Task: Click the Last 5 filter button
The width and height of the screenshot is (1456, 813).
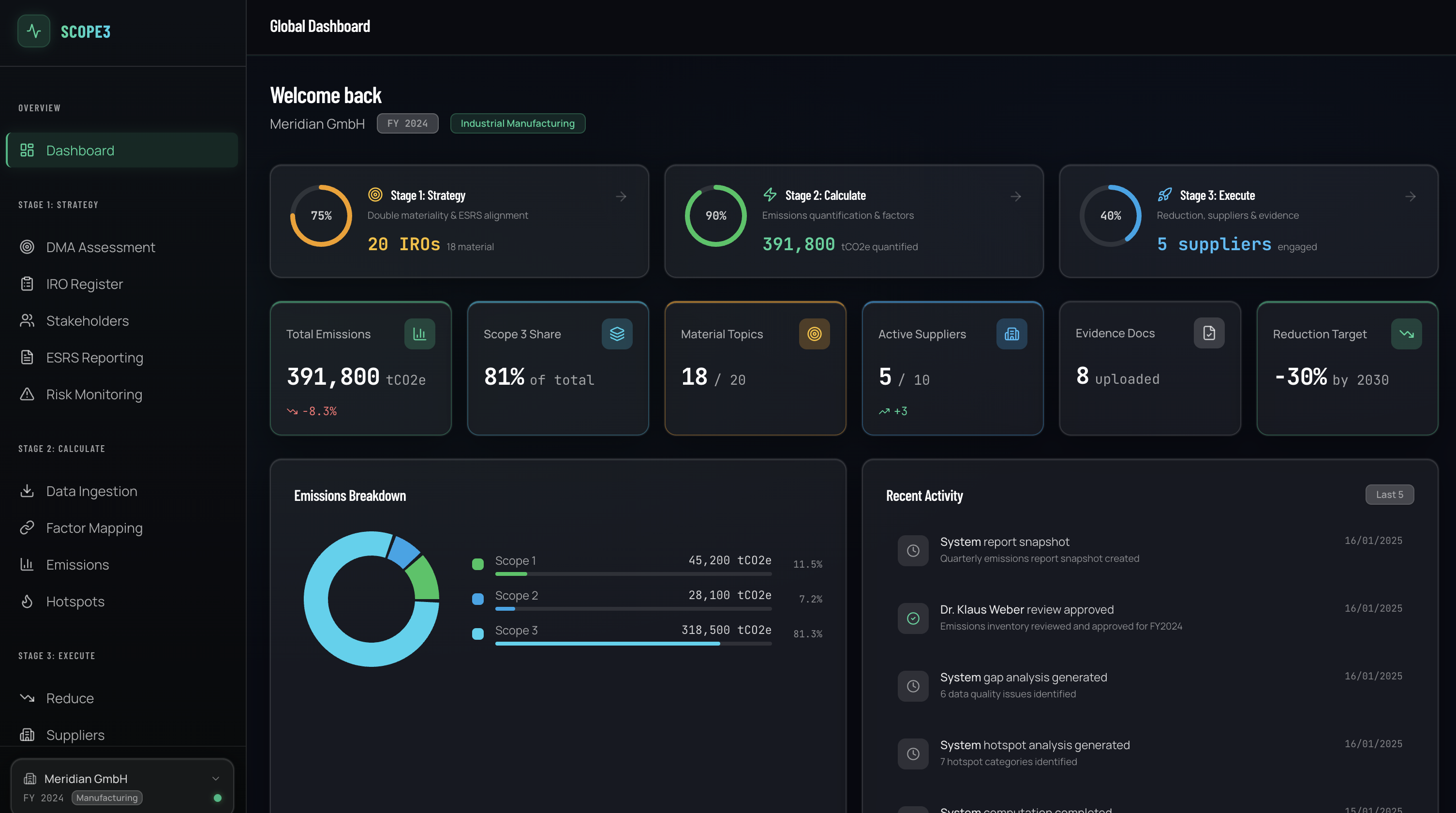Action: (1389, 494)
